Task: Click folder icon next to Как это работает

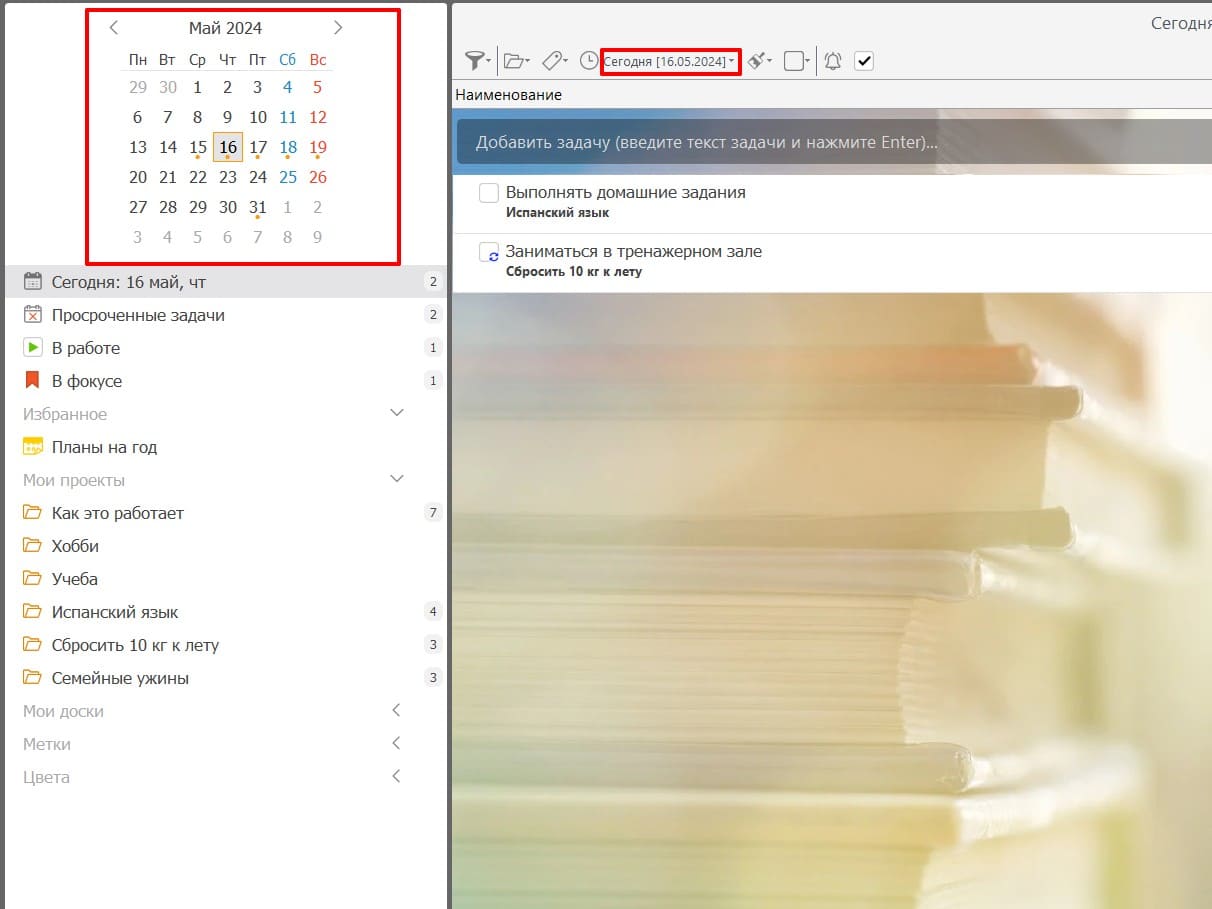Action: [33, 513]
